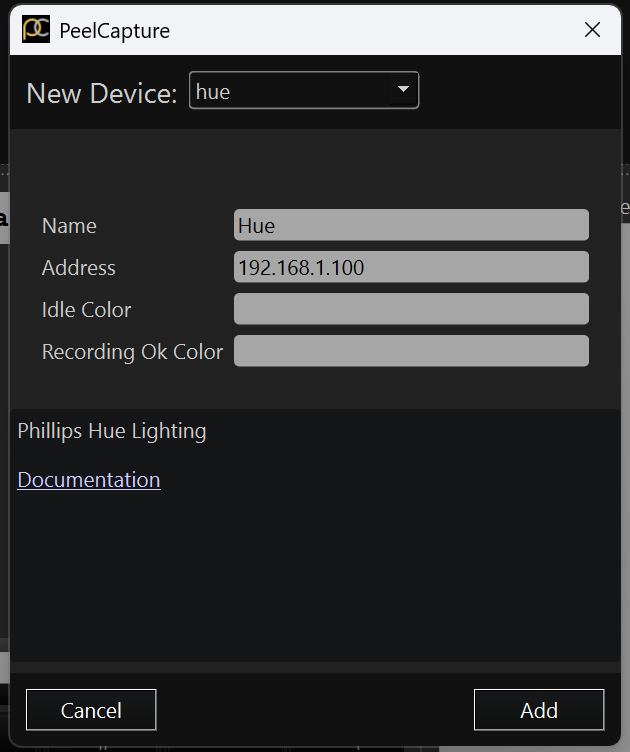Click the New Device: label

click(x=102, y=93)
